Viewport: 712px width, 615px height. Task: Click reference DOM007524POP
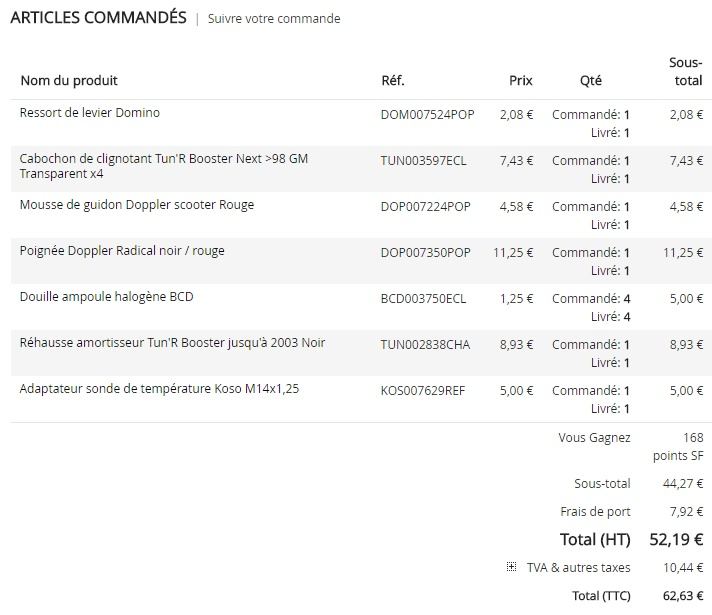pyautogui.click(x=427, y=115)
